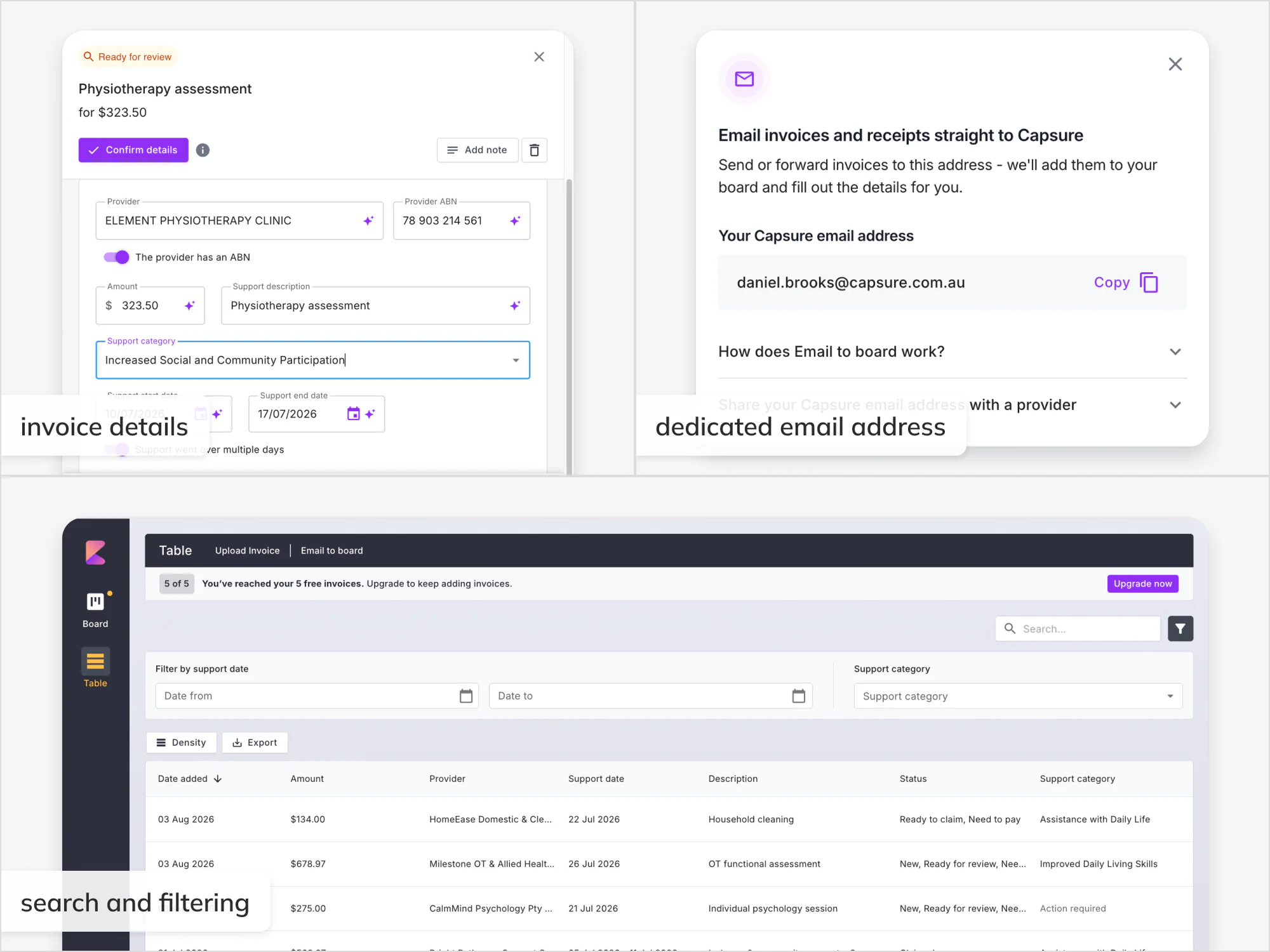Image resolution: width=1270 pixels, height=952 pixels.
Task: Click 'Ready to claim, Need to pay' status
Action: 960,819
